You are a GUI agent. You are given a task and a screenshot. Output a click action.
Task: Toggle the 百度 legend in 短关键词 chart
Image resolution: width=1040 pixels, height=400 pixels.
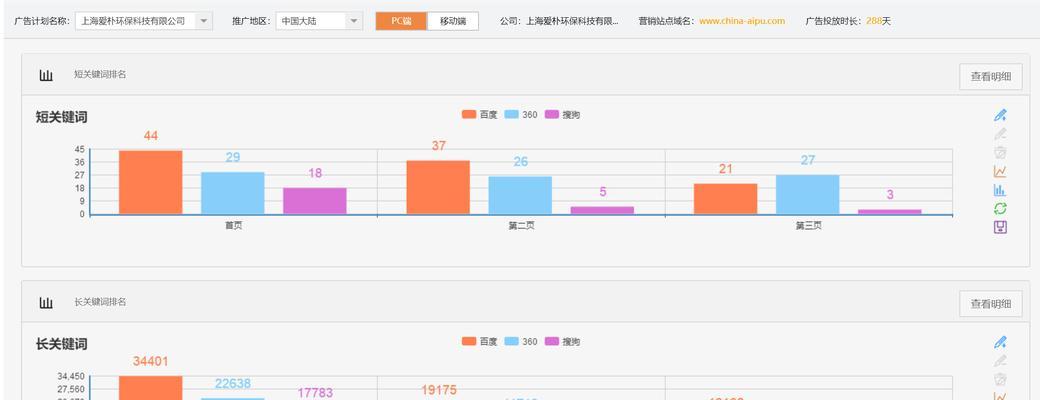pyautogui.click(x=480, y=115)
